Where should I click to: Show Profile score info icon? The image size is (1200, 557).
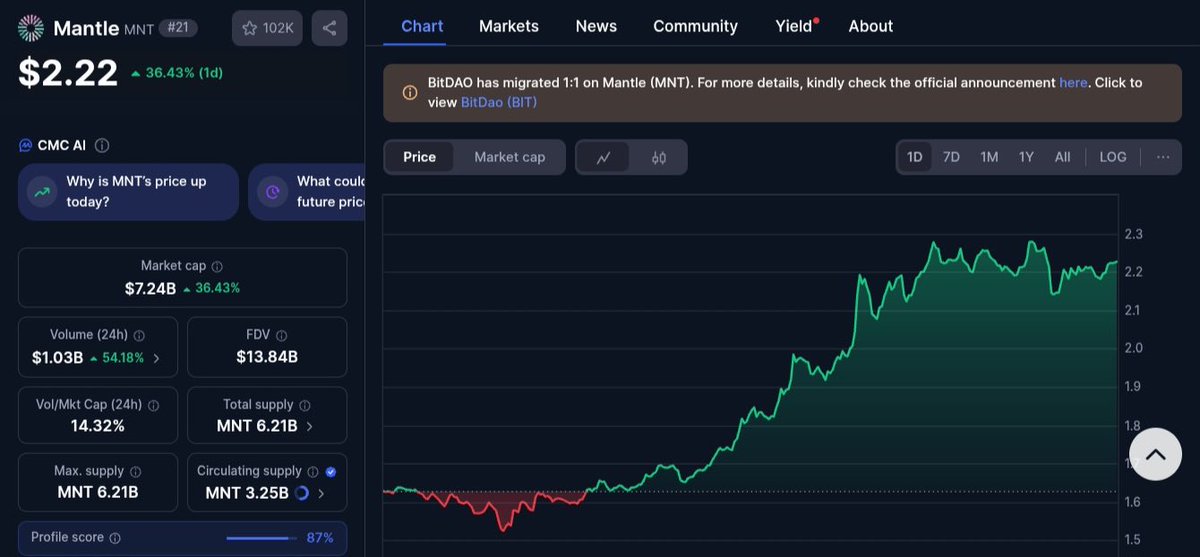point(115,538)
